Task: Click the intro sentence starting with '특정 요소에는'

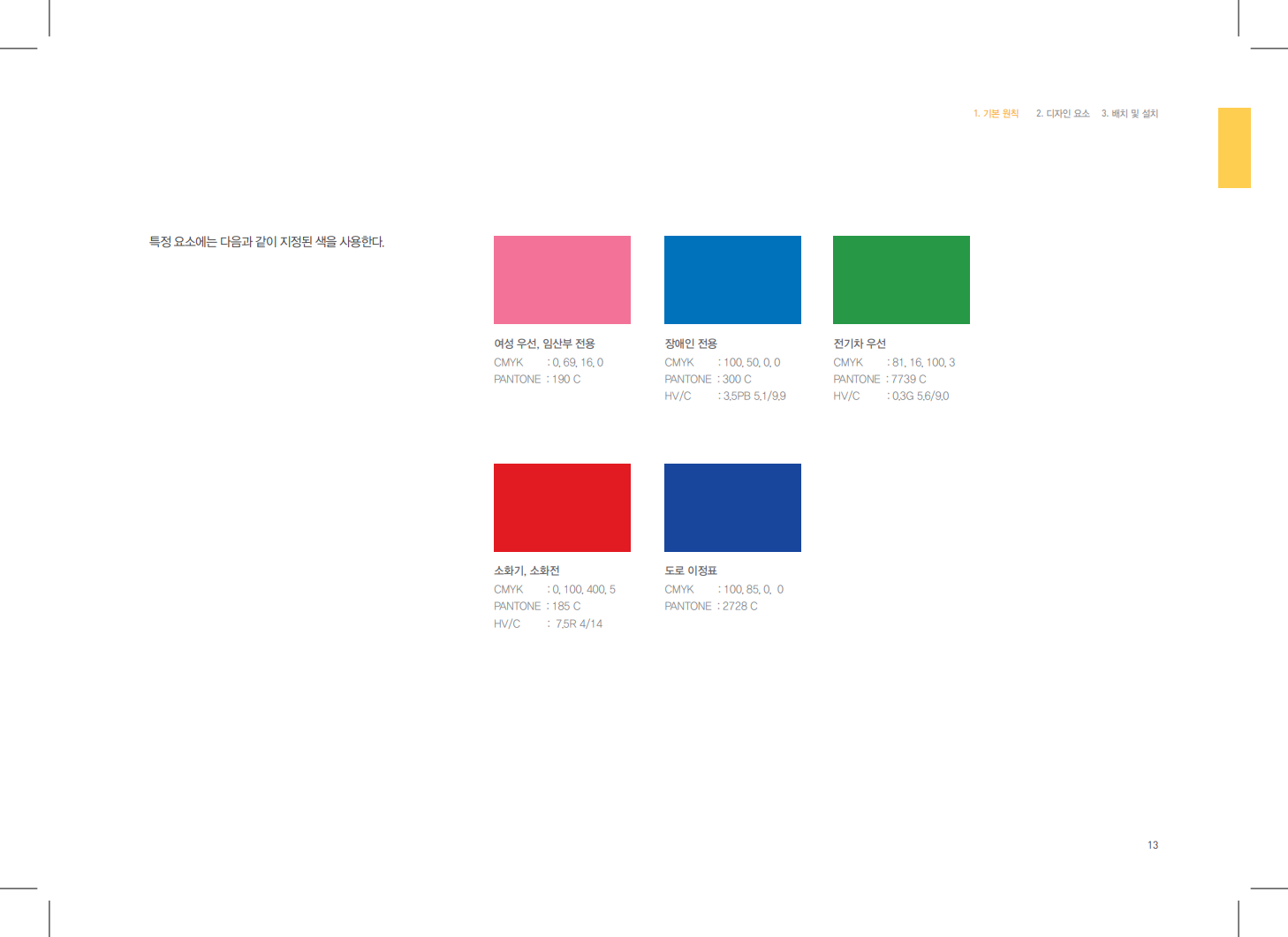Action: (x=267, y=242)
